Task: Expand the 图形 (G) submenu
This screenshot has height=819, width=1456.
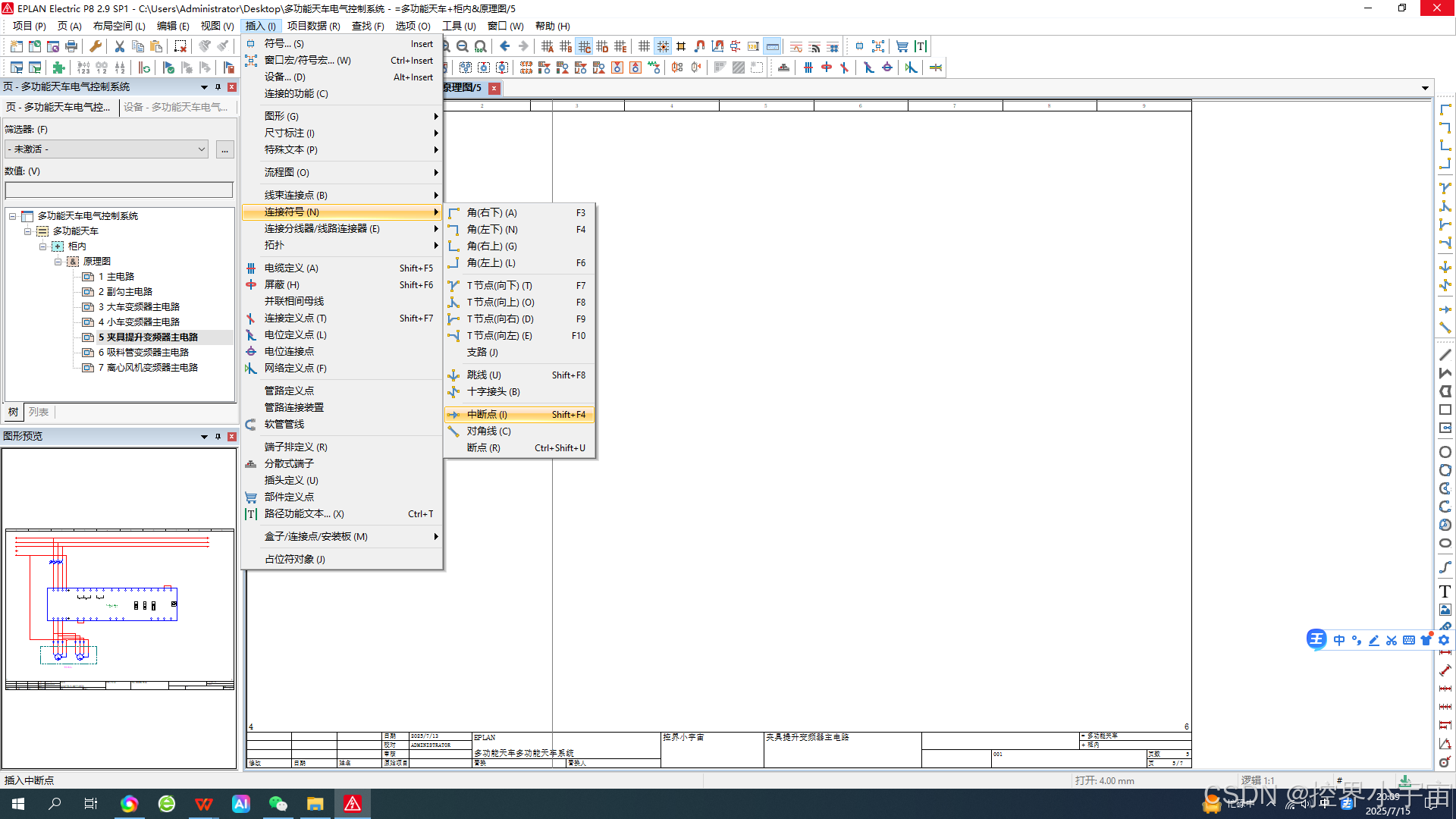Action: [x=342, y=116]
